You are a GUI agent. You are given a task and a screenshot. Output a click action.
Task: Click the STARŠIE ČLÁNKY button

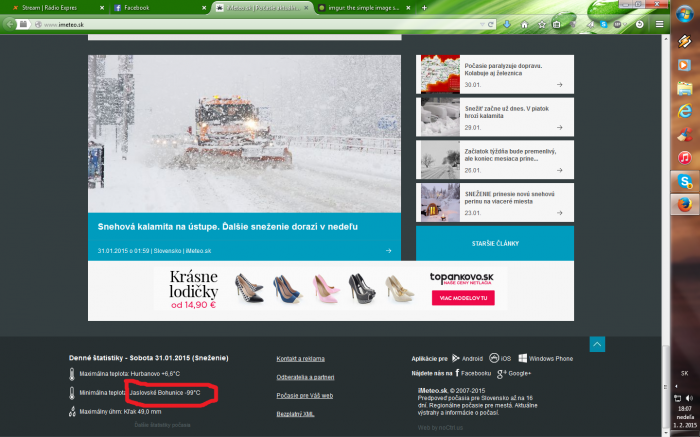[495, 243]
